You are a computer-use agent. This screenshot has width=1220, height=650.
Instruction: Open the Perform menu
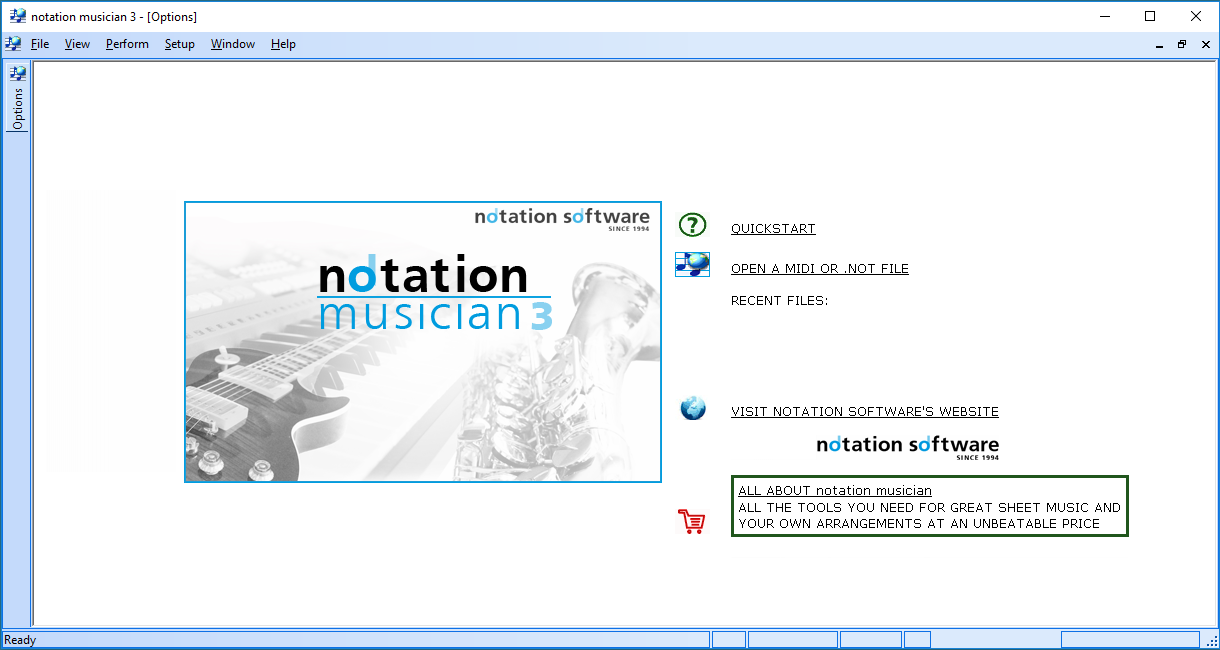[127, 43]
